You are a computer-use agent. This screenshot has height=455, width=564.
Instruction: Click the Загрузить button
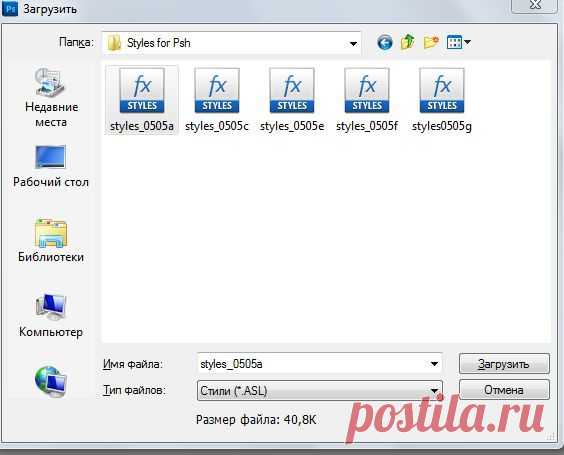pyautogui.click(x=504, y=364)
